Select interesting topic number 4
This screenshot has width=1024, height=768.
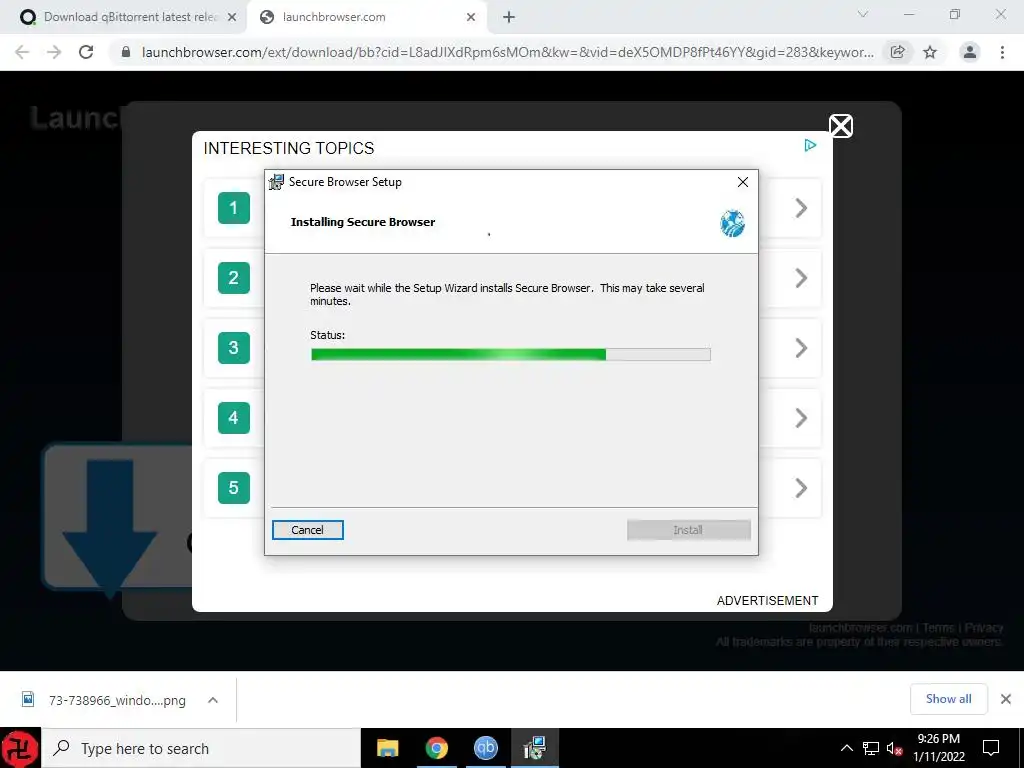click(x=233, y=418)
